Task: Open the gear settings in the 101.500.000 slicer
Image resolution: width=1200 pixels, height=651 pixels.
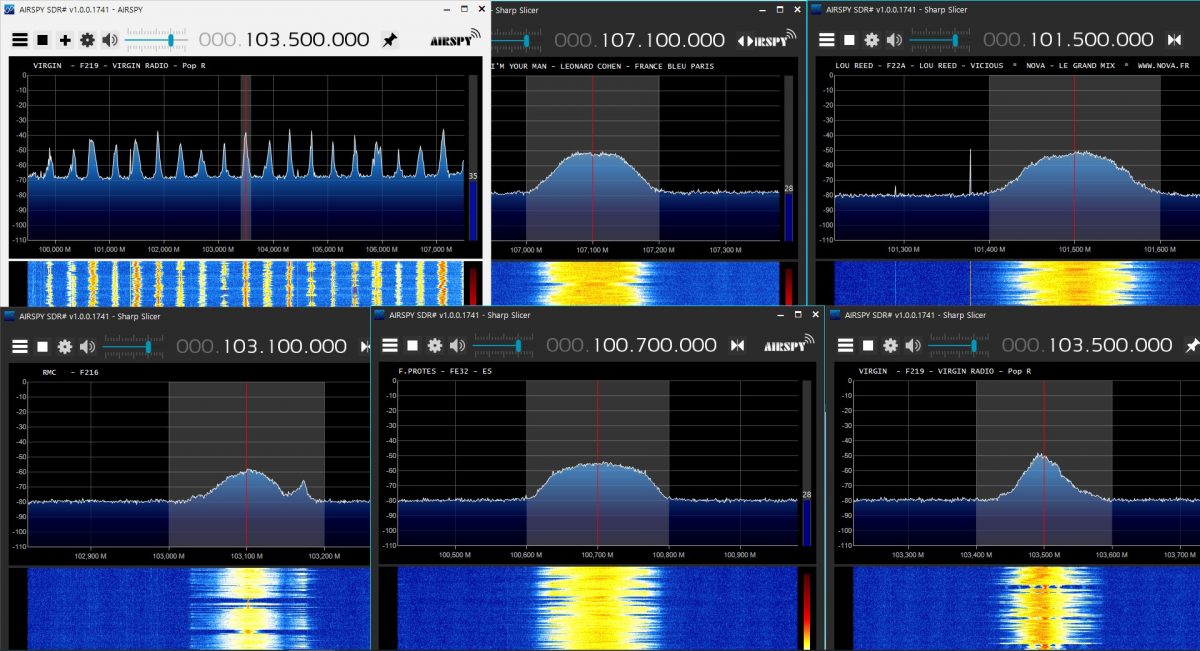Action: (x=871, y=40)
